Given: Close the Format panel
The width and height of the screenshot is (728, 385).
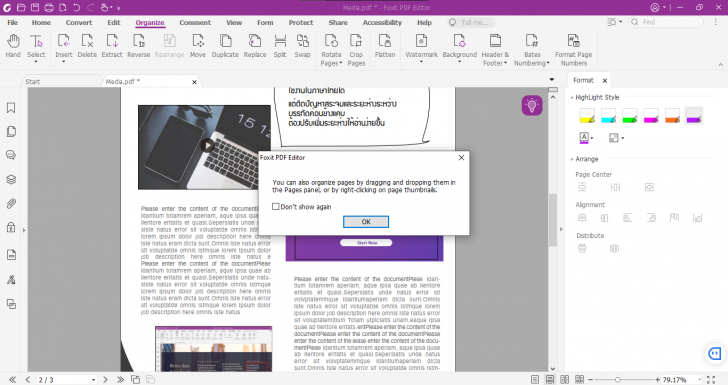Looking at the screenshot, I should pos(605,81).
